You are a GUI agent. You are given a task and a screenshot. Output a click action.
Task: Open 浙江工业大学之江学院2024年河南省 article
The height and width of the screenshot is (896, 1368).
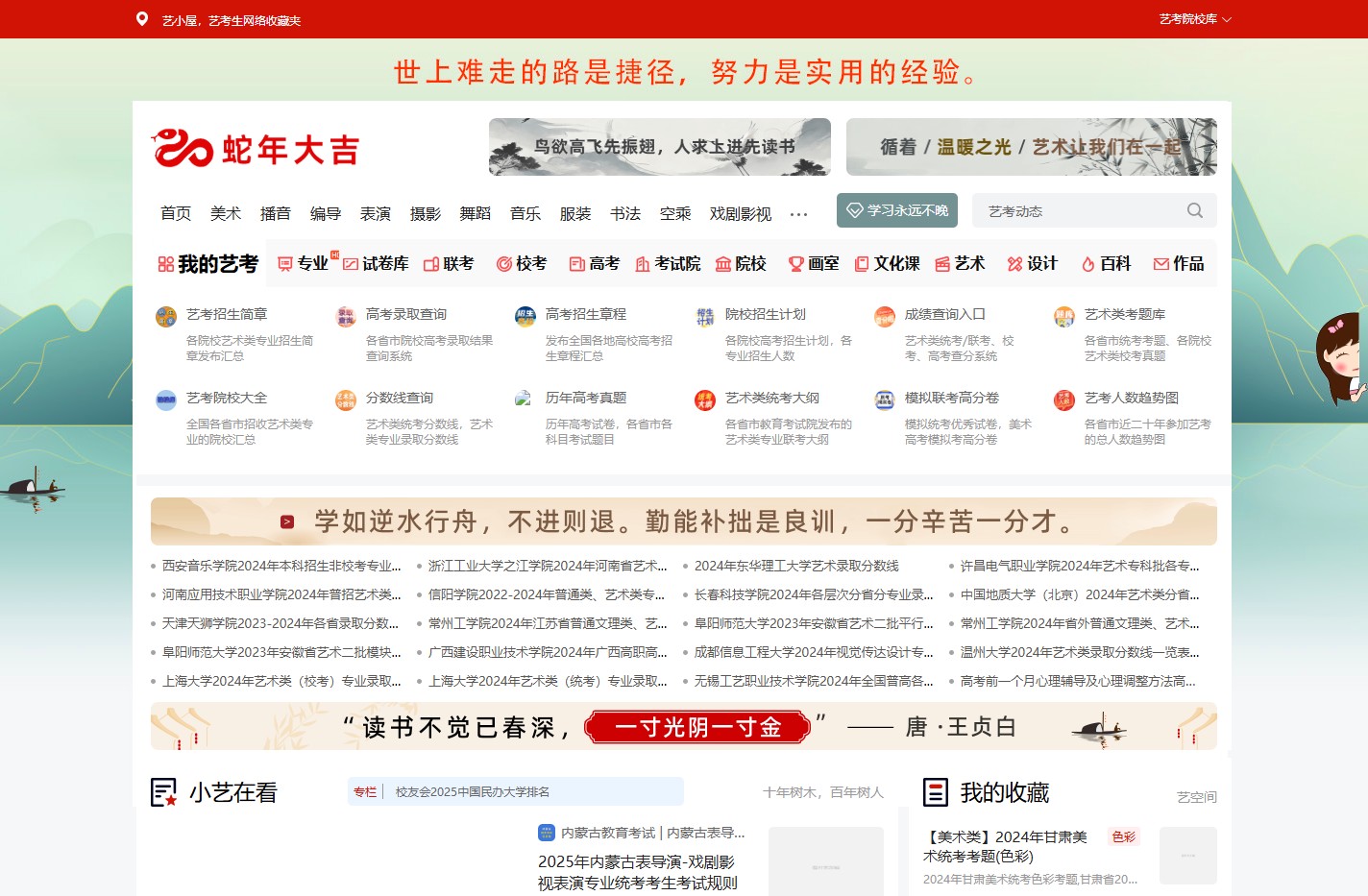[x=548, y=566]
